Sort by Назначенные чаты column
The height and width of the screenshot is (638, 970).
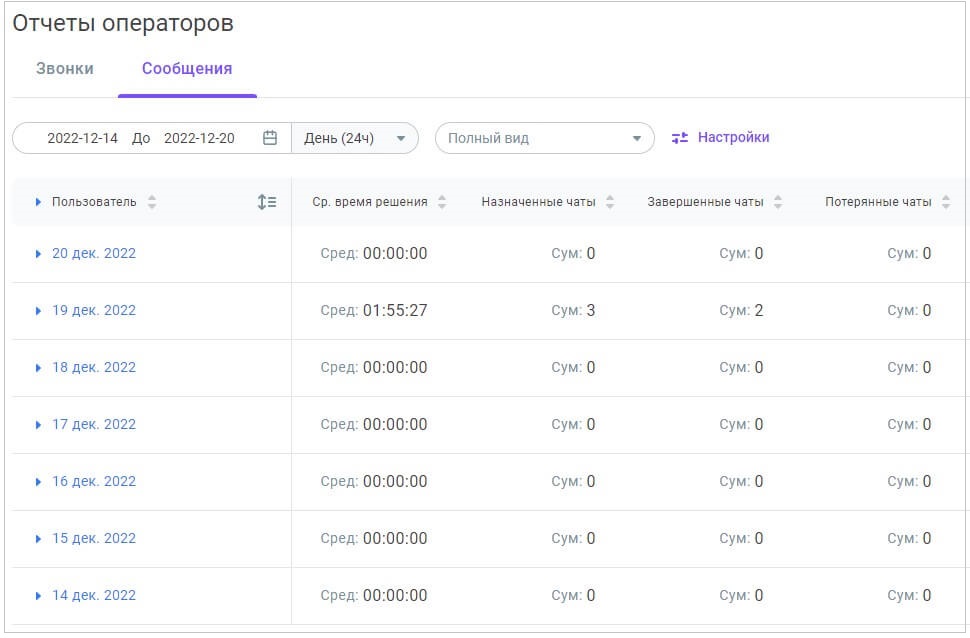[x=610, y=202]
